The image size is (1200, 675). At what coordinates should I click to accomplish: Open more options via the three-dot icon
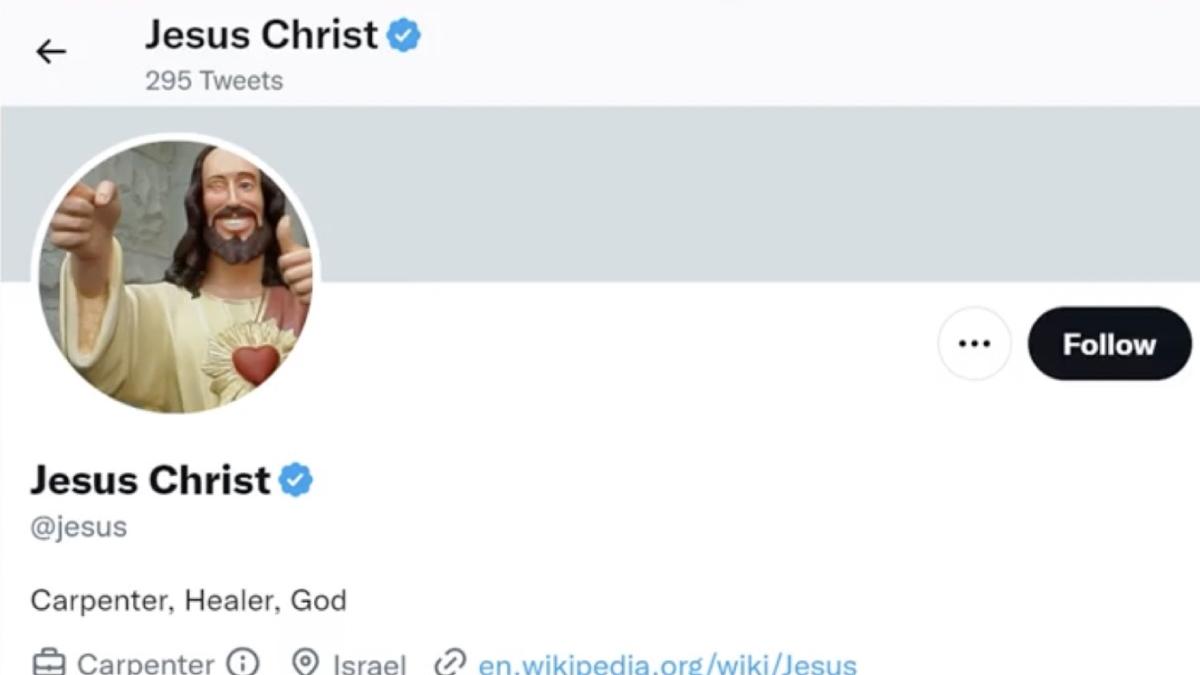(974, 343)
